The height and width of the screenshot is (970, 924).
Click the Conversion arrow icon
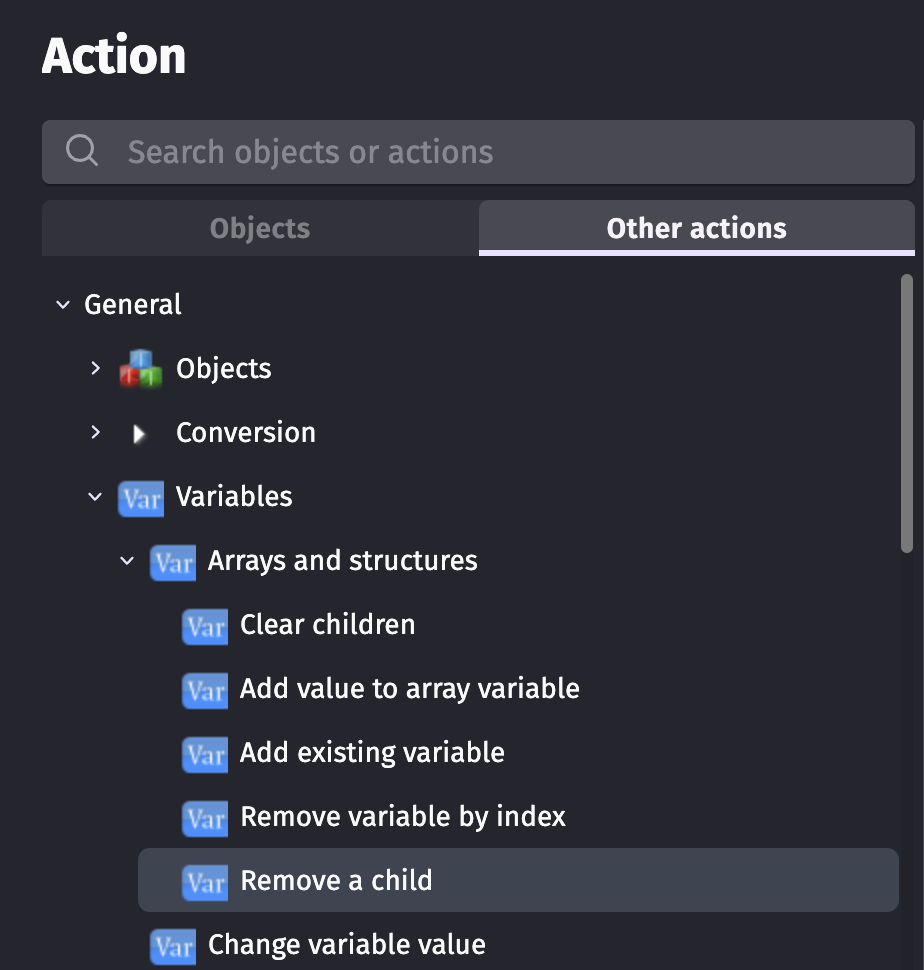(x=140, y=433)
